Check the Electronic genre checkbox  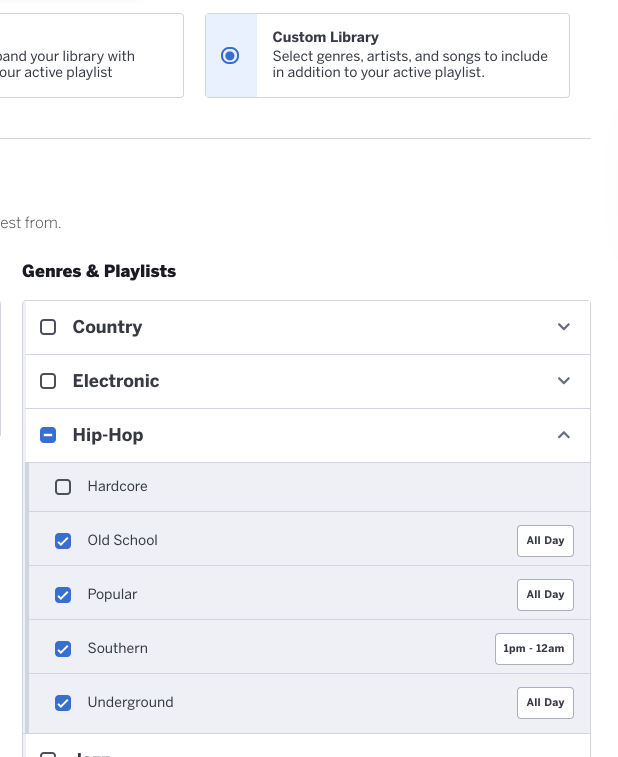(48, 381)
